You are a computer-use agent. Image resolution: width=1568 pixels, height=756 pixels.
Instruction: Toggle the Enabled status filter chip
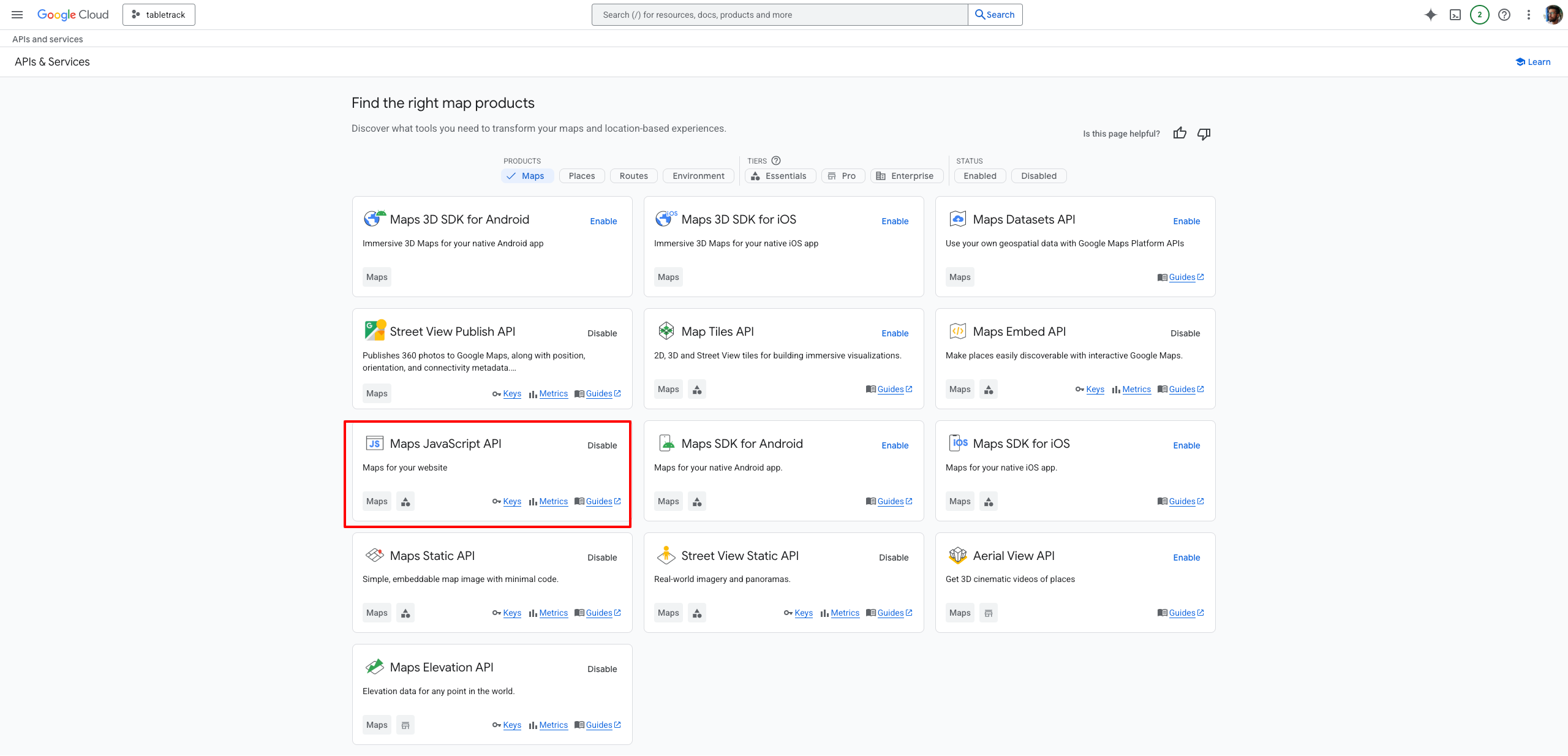(979, 176)
